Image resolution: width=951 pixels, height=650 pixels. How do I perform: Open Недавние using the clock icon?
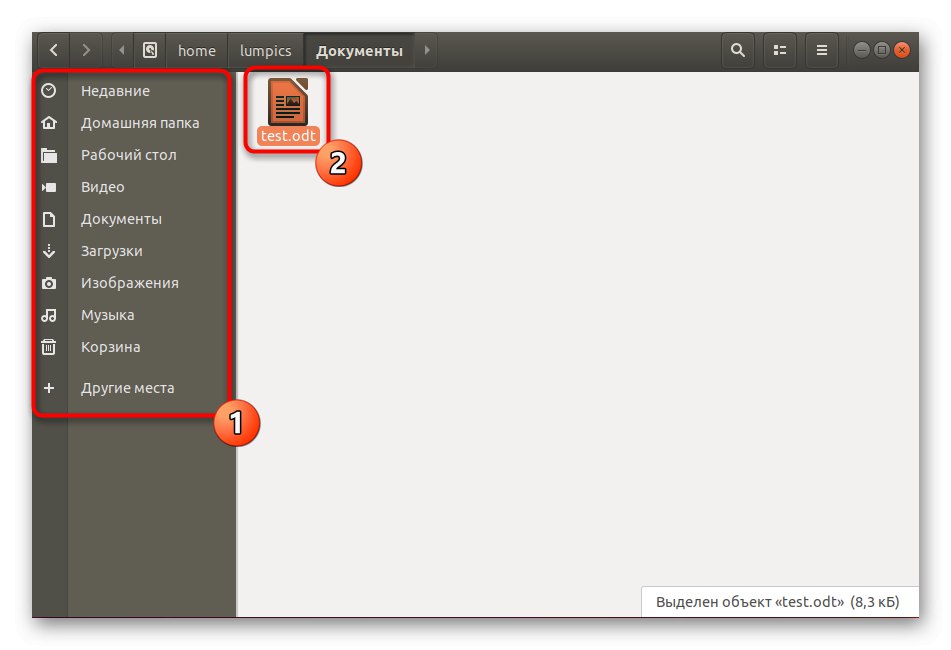click(x=49, y=91)
